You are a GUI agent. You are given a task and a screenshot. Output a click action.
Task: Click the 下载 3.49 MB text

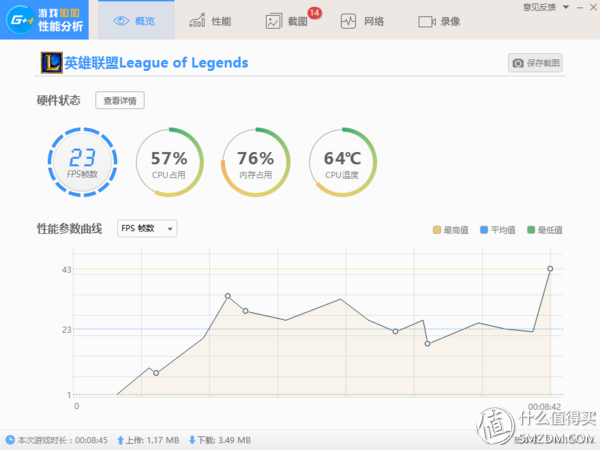pos(224,440)
